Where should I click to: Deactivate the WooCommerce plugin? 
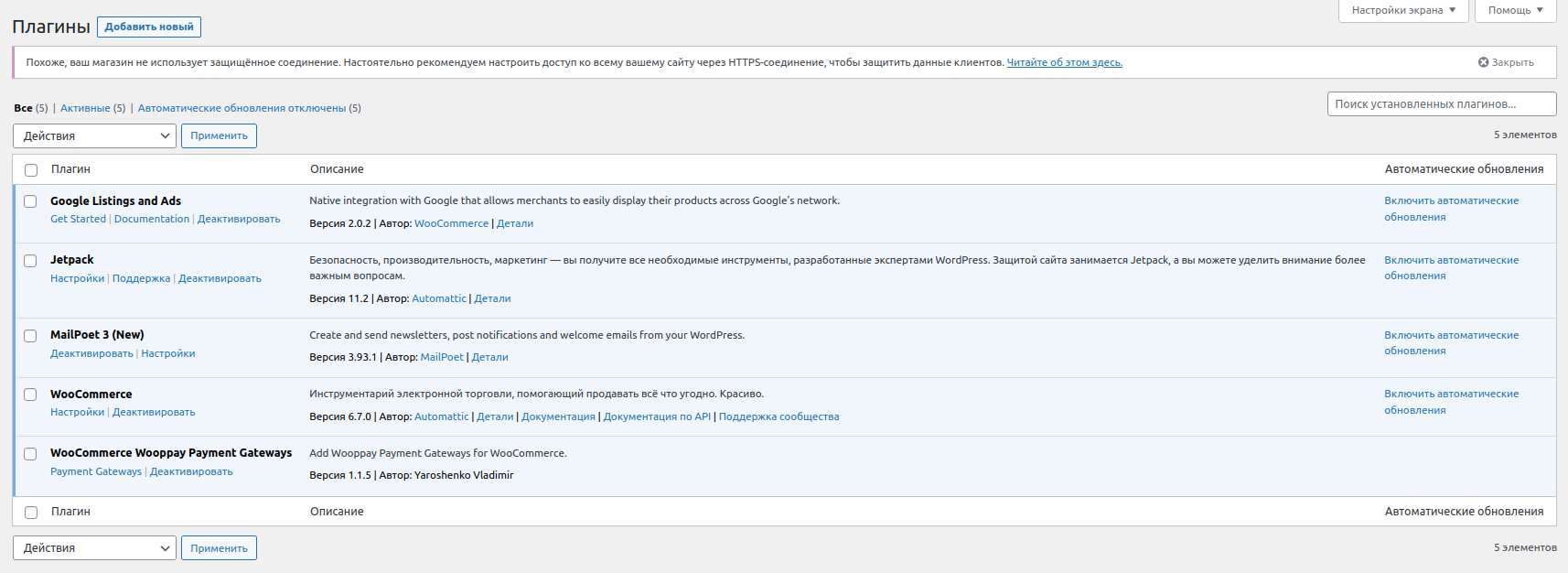154,412
